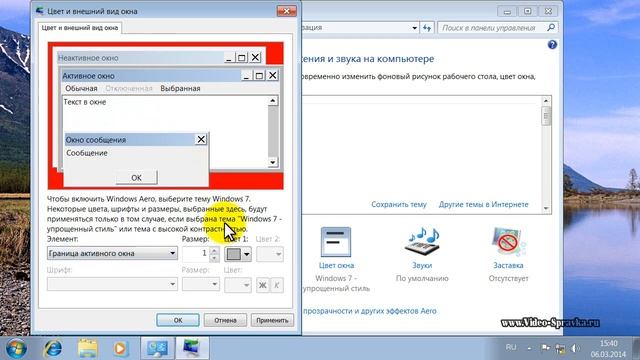Click preview text area scroll down arrow
The width and height of the screenshot is (640, 360).
(273, 162)
